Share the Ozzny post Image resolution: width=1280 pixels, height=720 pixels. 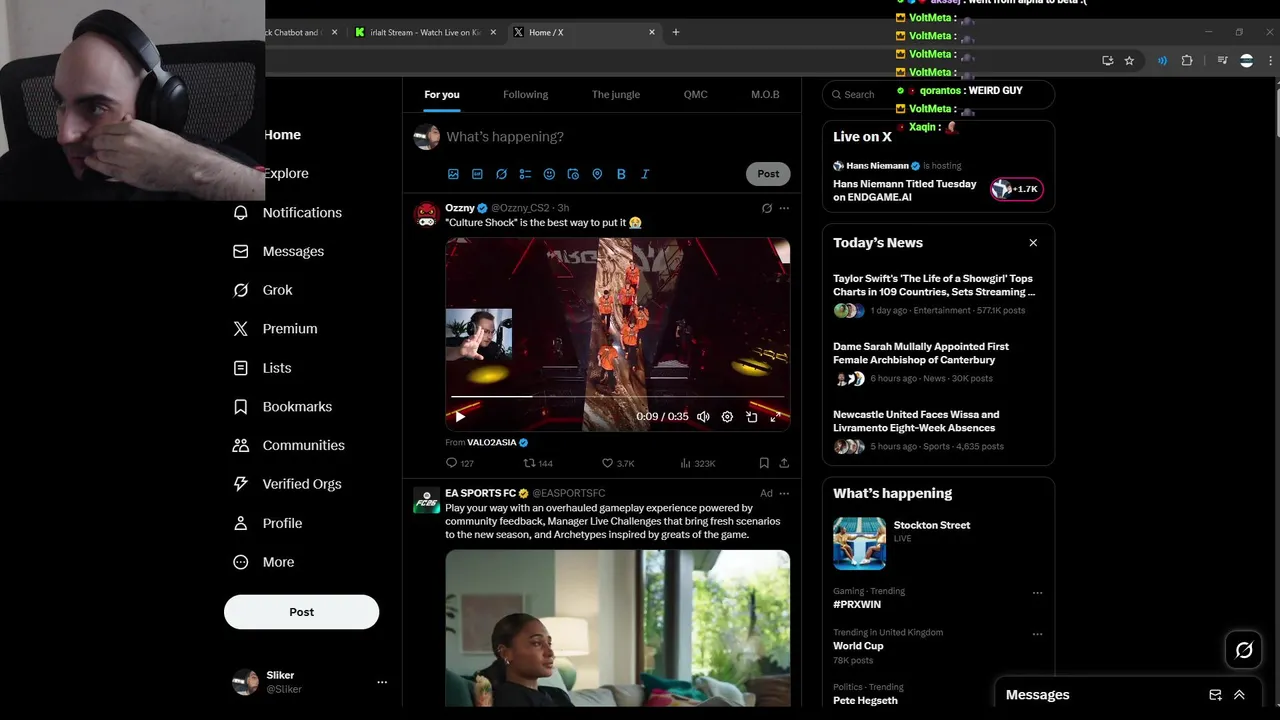click(x=784, y=463)
